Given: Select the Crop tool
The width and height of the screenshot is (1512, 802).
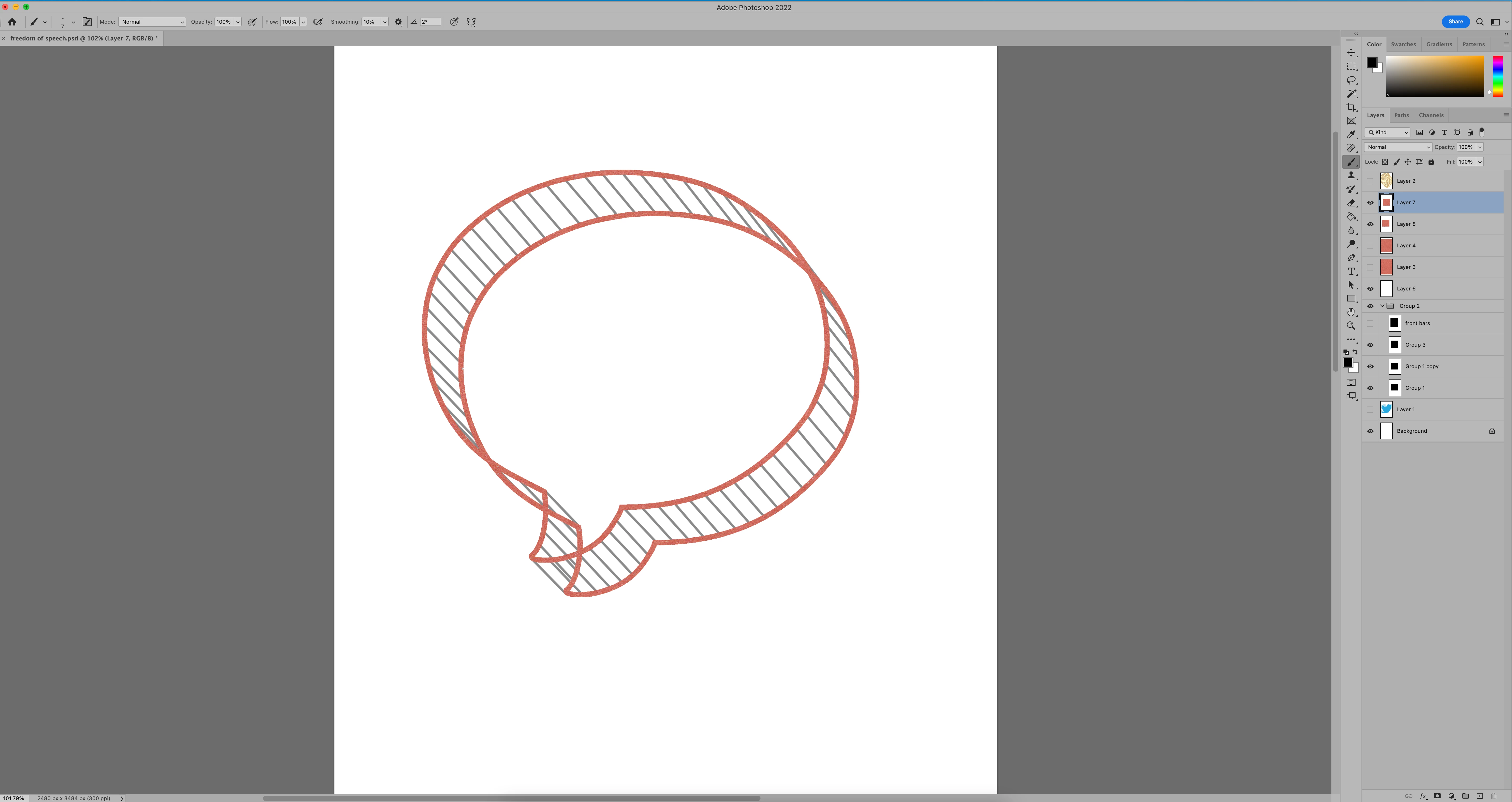Looking at the screenshot, I should tap(1351, 107).
